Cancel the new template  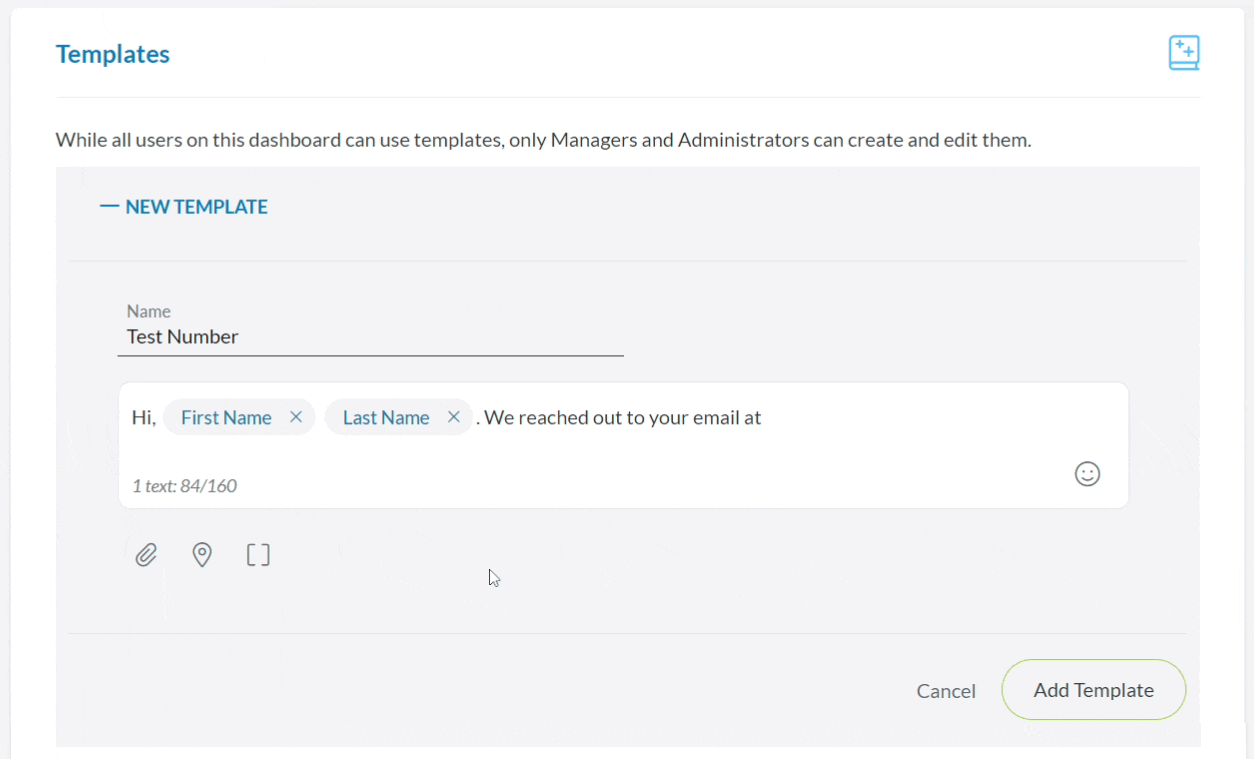946,691
